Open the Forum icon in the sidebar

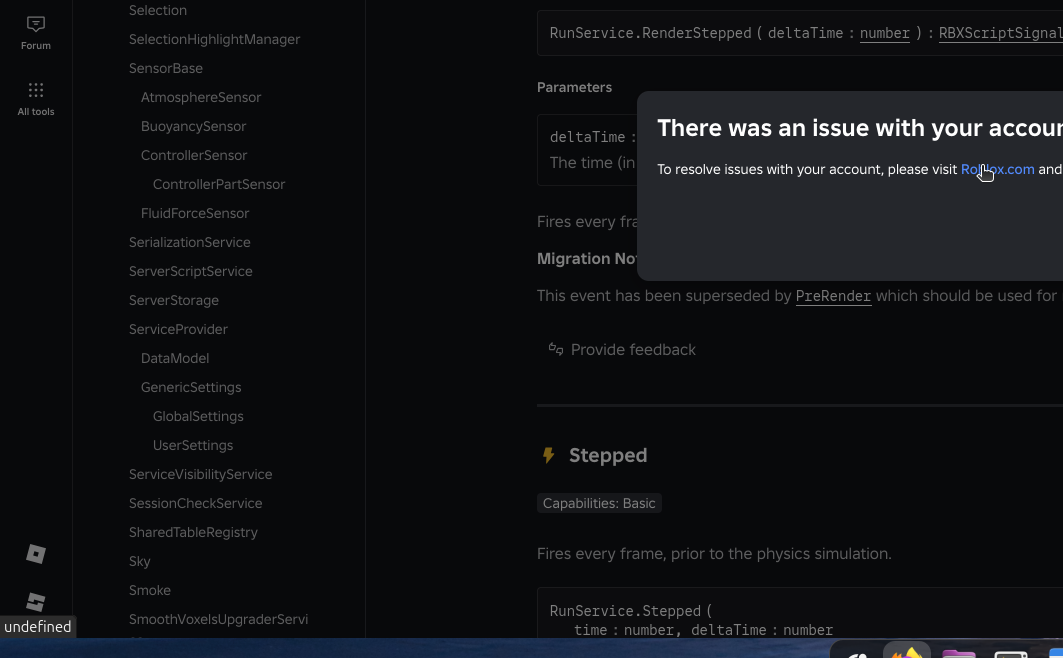click(x=36, y=32)
